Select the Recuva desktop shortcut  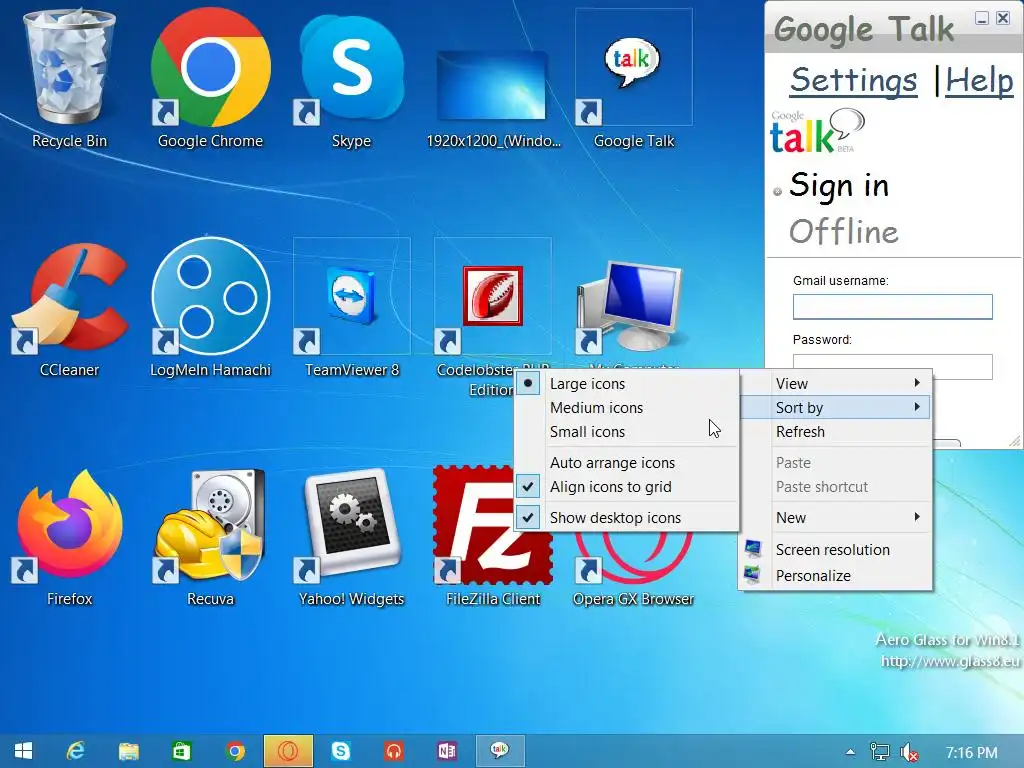pos(210,537)
